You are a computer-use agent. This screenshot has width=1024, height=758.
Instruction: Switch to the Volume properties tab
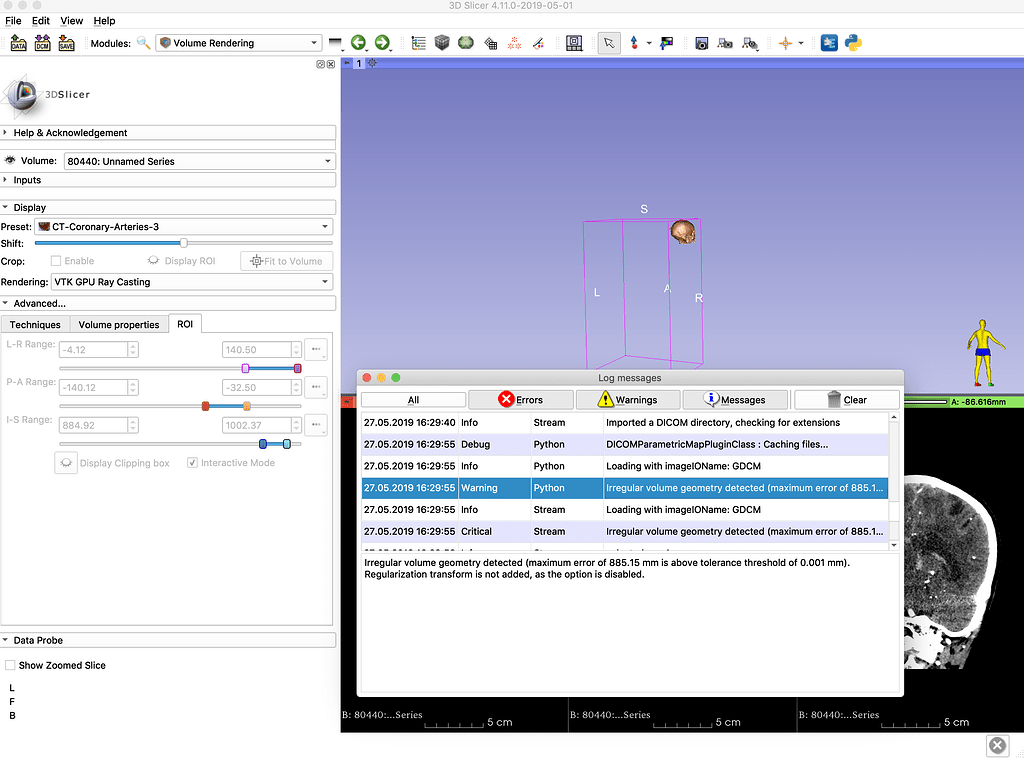click(119, 324)
